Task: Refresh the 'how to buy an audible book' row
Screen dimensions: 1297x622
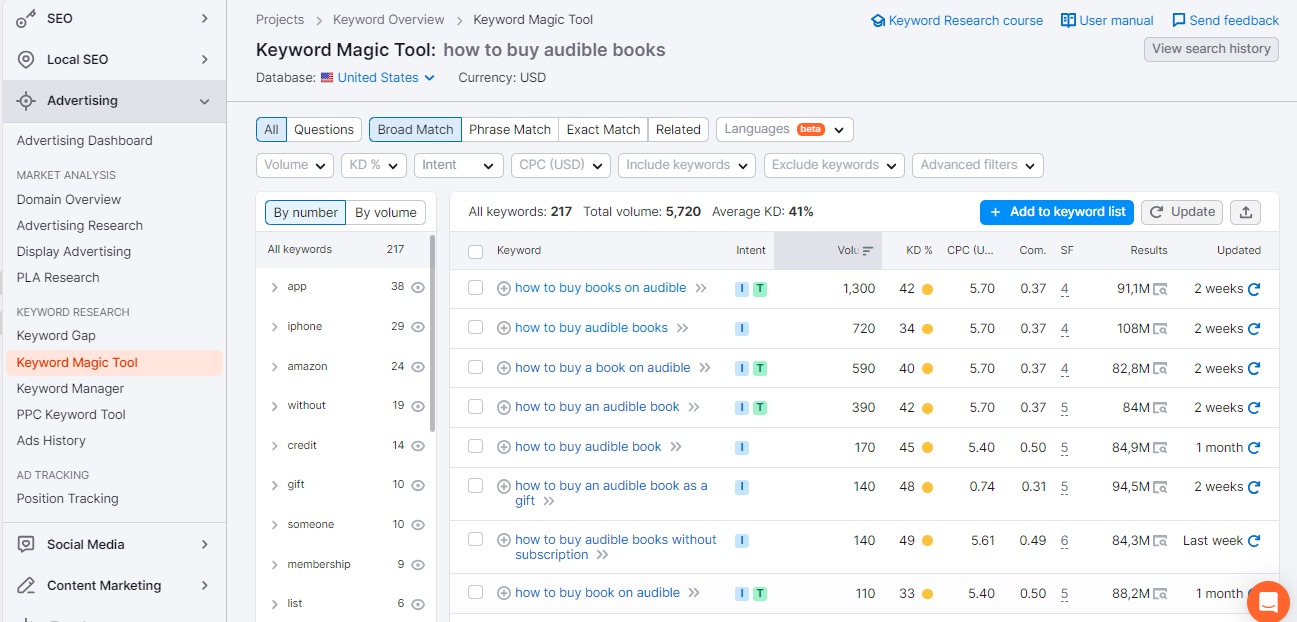Action: click(x=1253, y=408)
